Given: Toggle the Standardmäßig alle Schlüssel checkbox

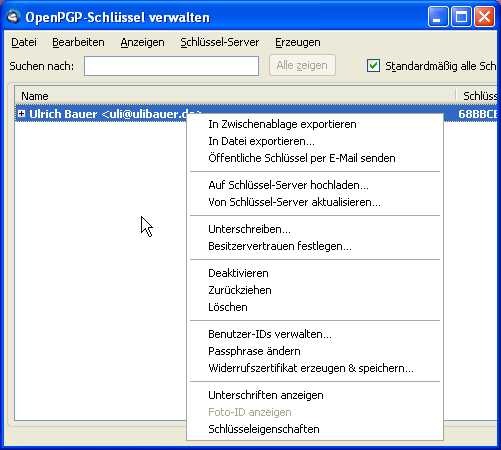Looking at the screenshot, I should (x=373, y=66).
